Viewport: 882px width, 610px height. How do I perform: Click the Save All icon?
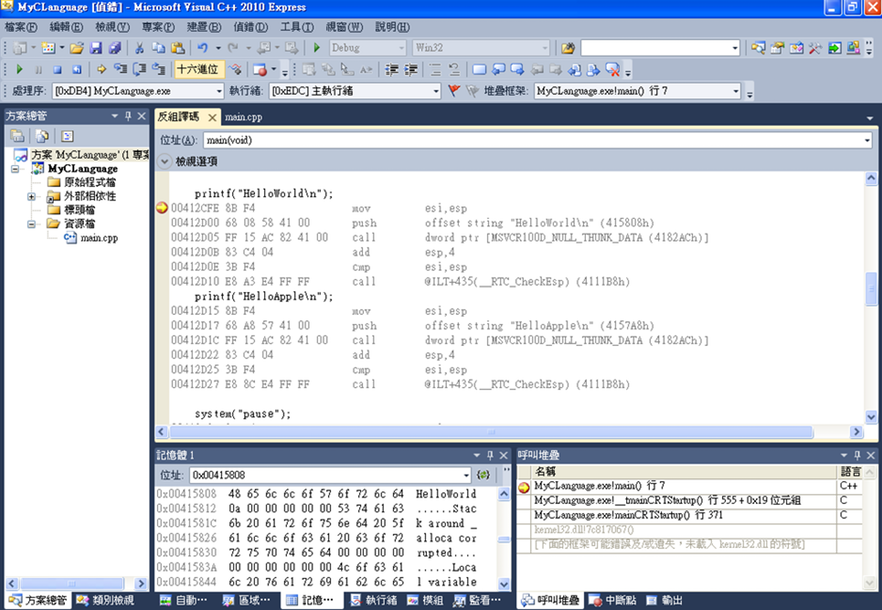point(115,48)
